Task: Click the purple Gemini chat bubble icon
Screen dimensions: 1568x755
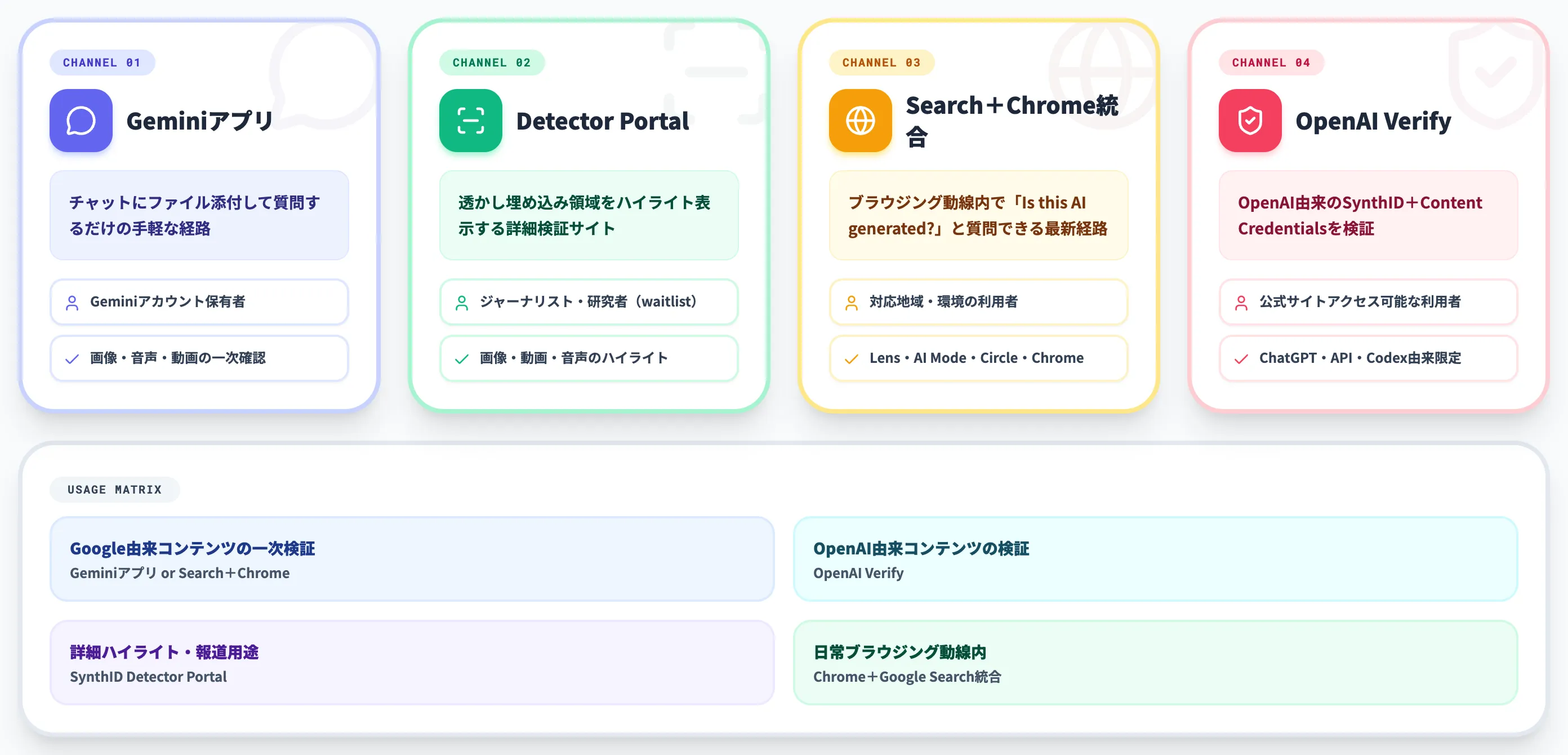Action: (x=81, y=121)
